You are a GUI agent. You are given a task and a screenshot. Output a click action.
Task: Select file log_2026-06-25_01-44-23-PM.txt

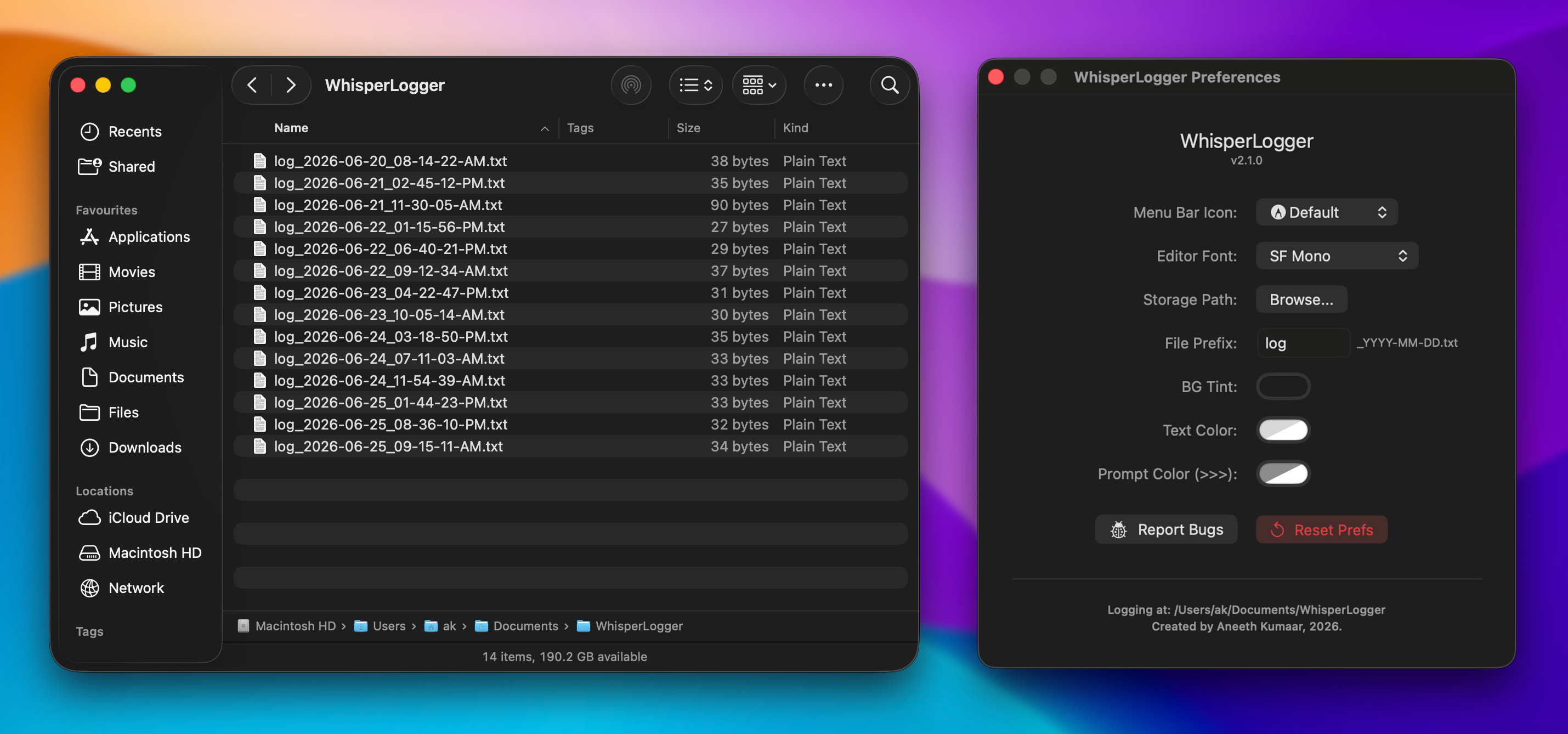point(571,402)
